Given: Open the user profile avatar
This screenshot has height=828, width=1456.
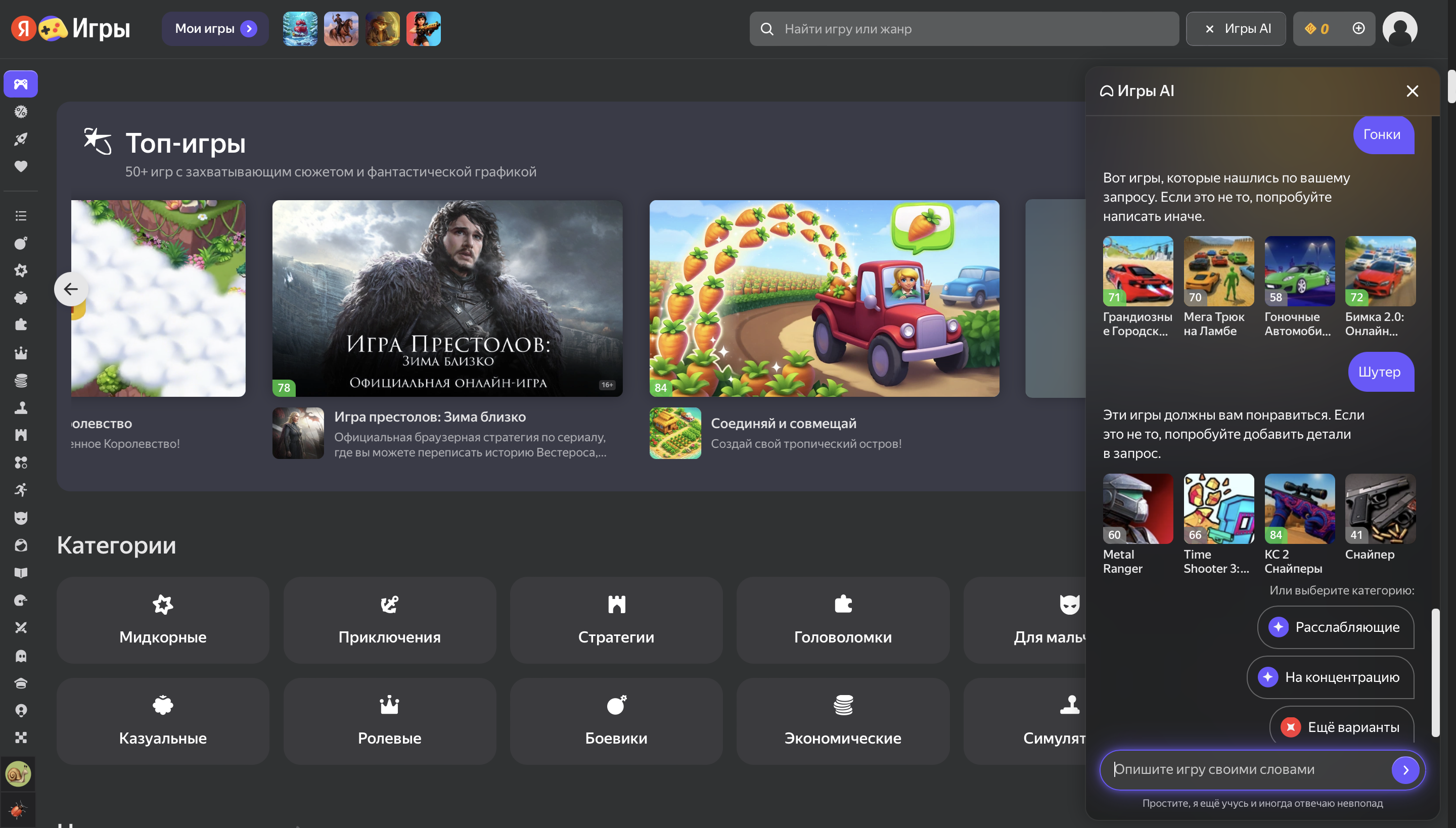Looking at the screenshot, I should click(1399, 28).
